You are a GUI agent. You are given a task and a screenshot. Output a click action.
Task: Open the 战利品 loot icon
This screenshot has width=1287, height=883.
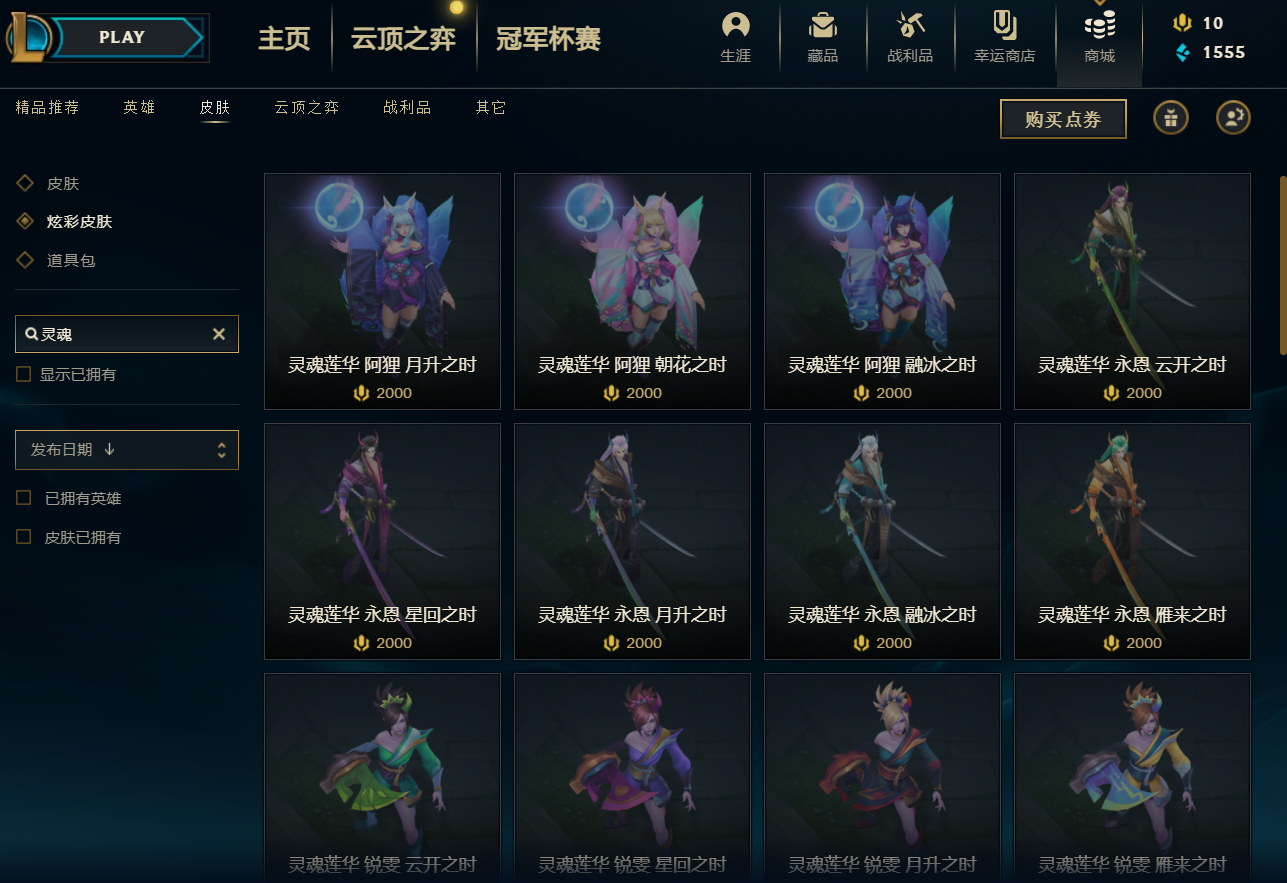tap(910, 25)
